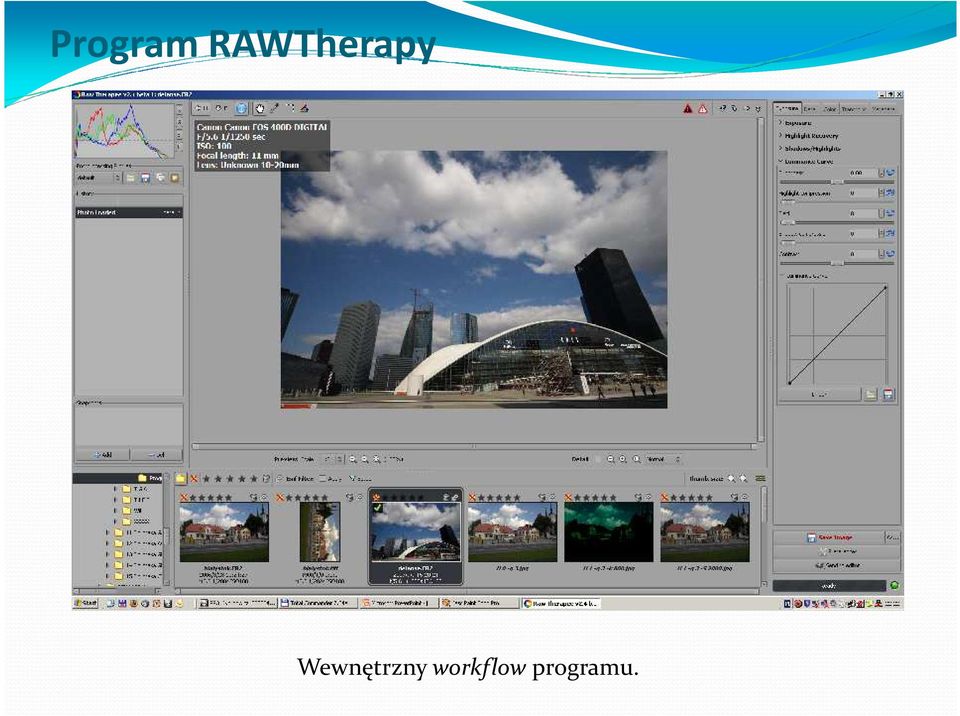Click the Linear curve button
This screenshot has height=716, width=960.
tap(819, 395)
